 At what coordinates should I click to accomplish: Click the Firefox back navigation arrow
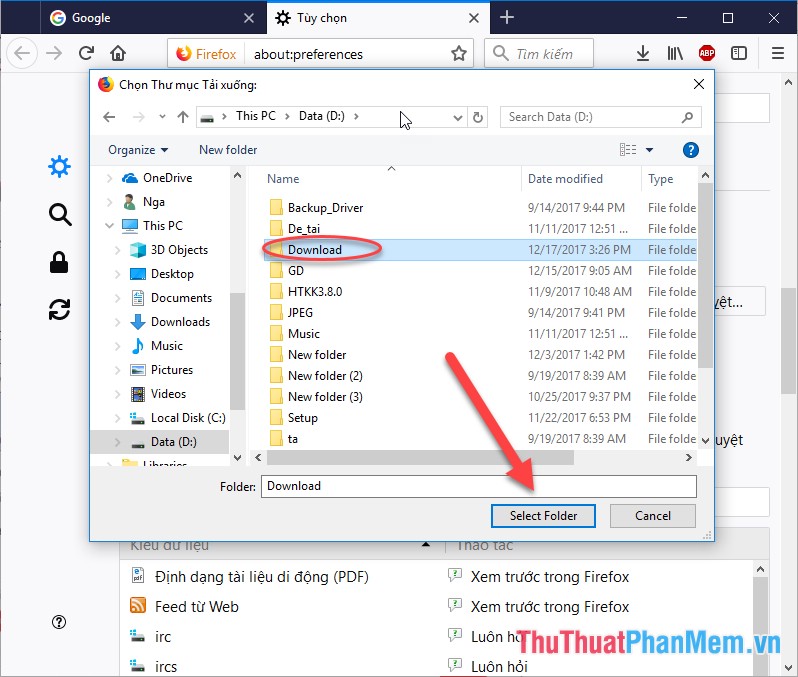(x=22, y=53)
